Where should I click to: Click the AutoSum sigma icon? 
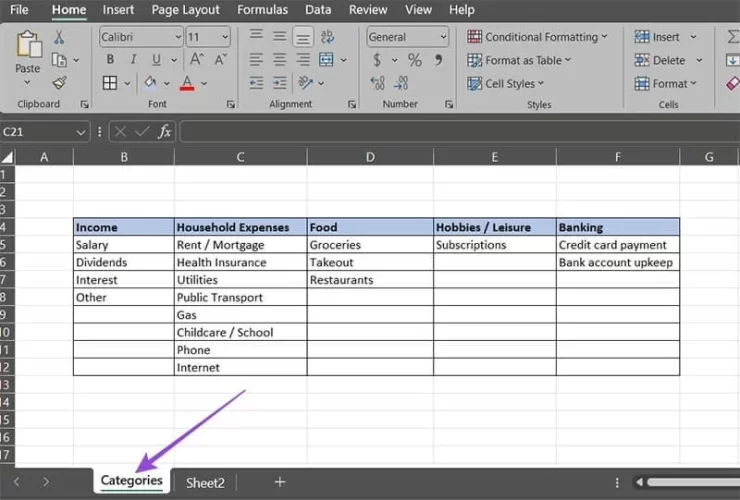point(733,37)
